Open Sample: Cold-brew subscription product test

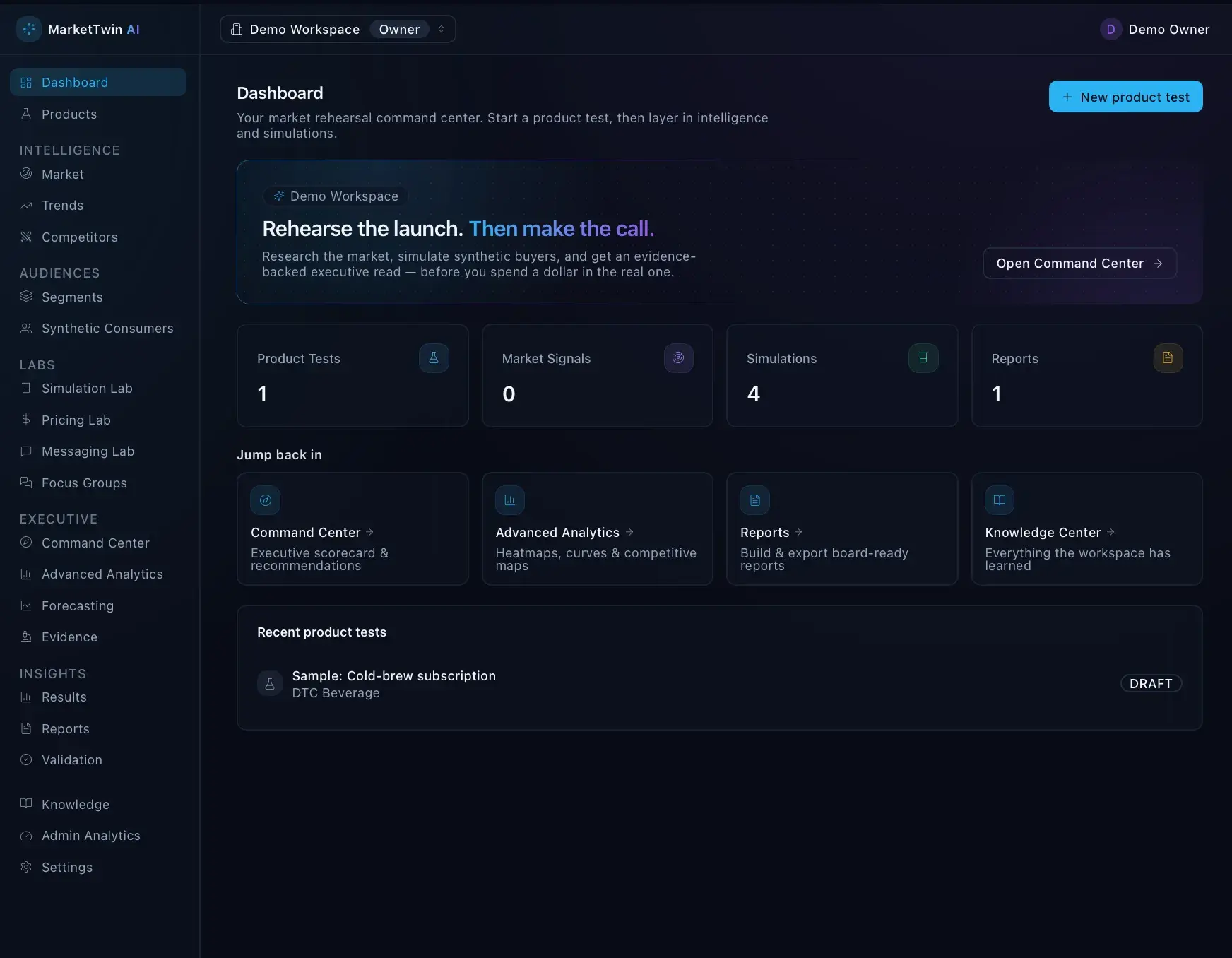pyautogui.click(x=719, y=683)
